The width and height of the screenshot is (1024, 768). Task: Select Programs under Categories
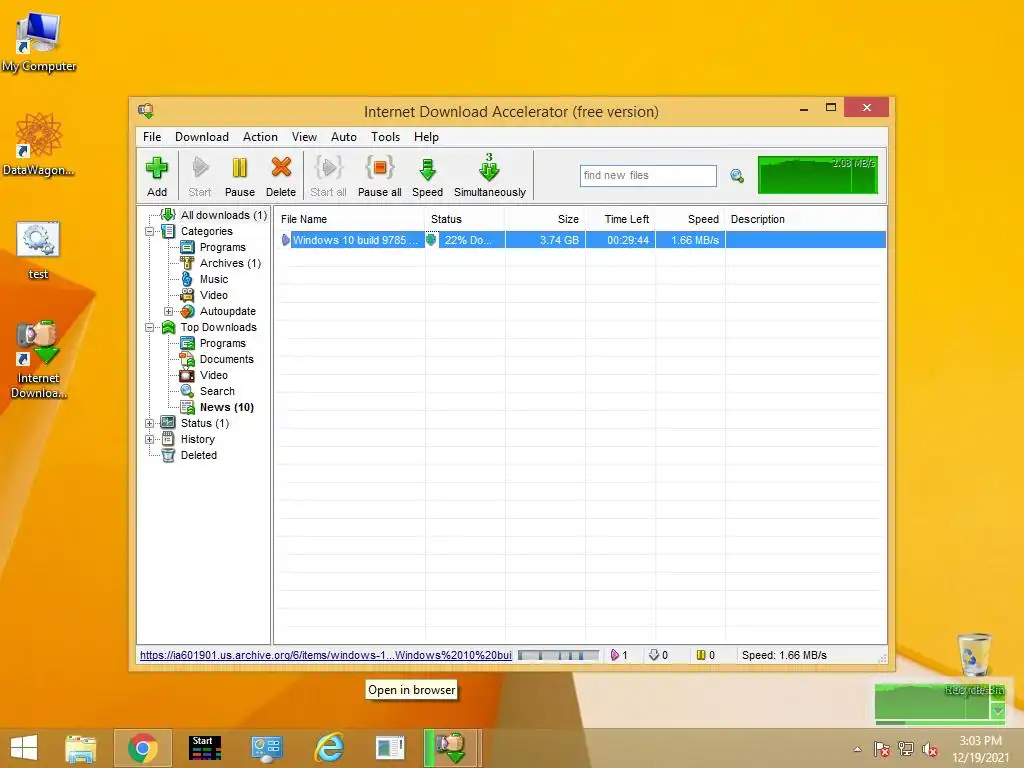coord(223,247)
